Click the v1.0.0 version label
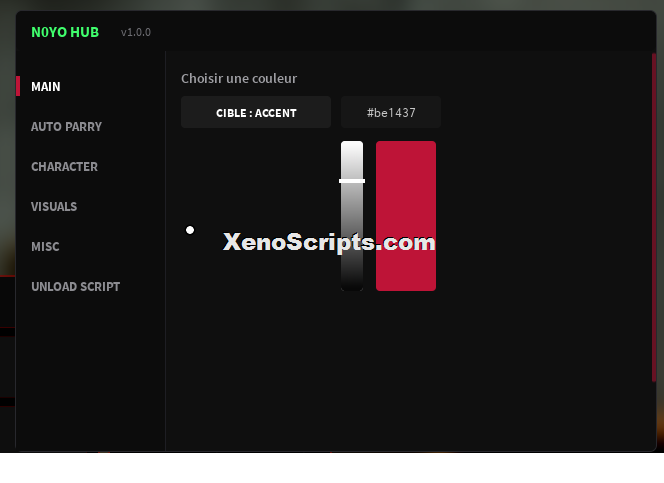 [136, 32]
